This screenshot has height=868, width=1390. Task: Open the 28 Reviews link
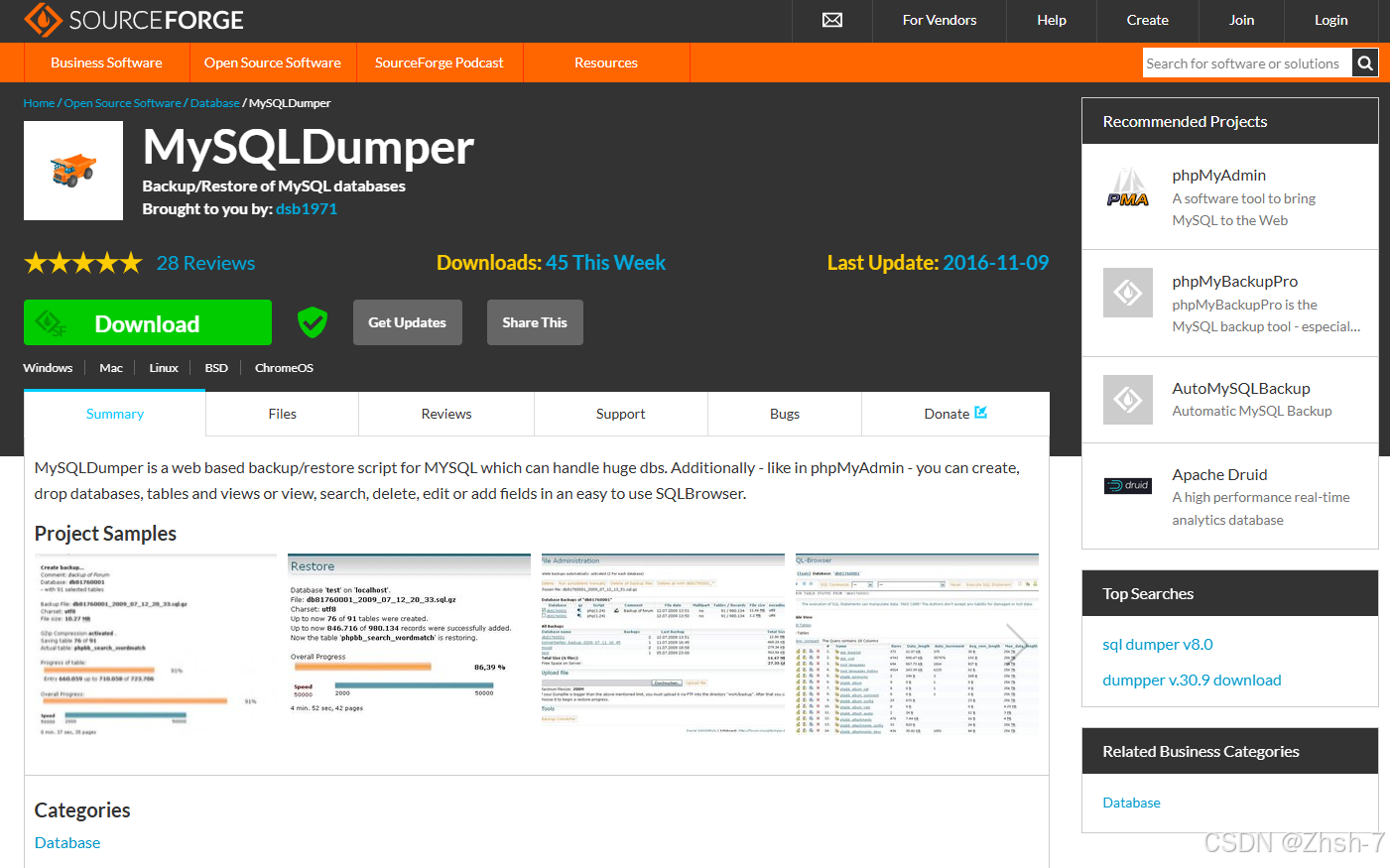[205, 263]
